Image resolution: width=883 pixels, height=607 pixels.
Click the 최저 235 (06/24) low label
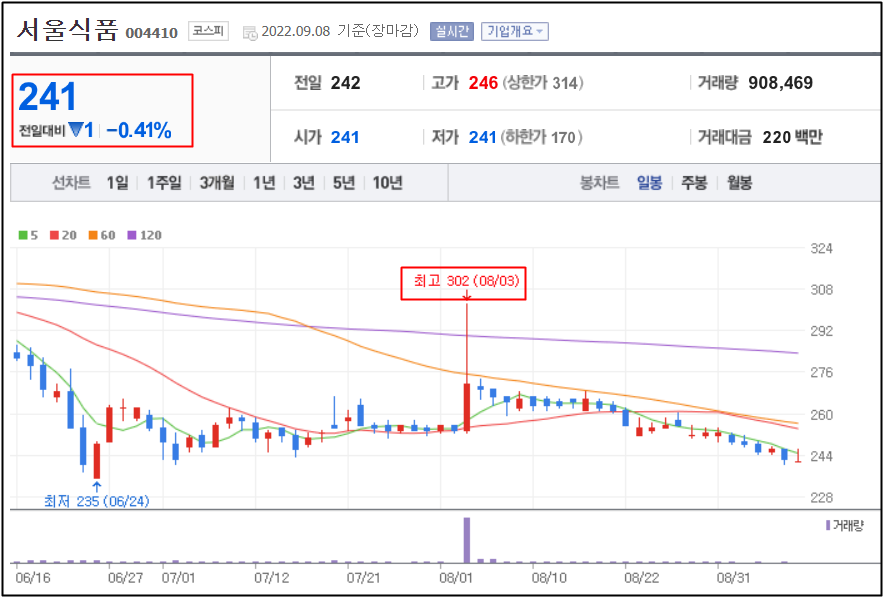pyautogui.click(x=96, y=501)
